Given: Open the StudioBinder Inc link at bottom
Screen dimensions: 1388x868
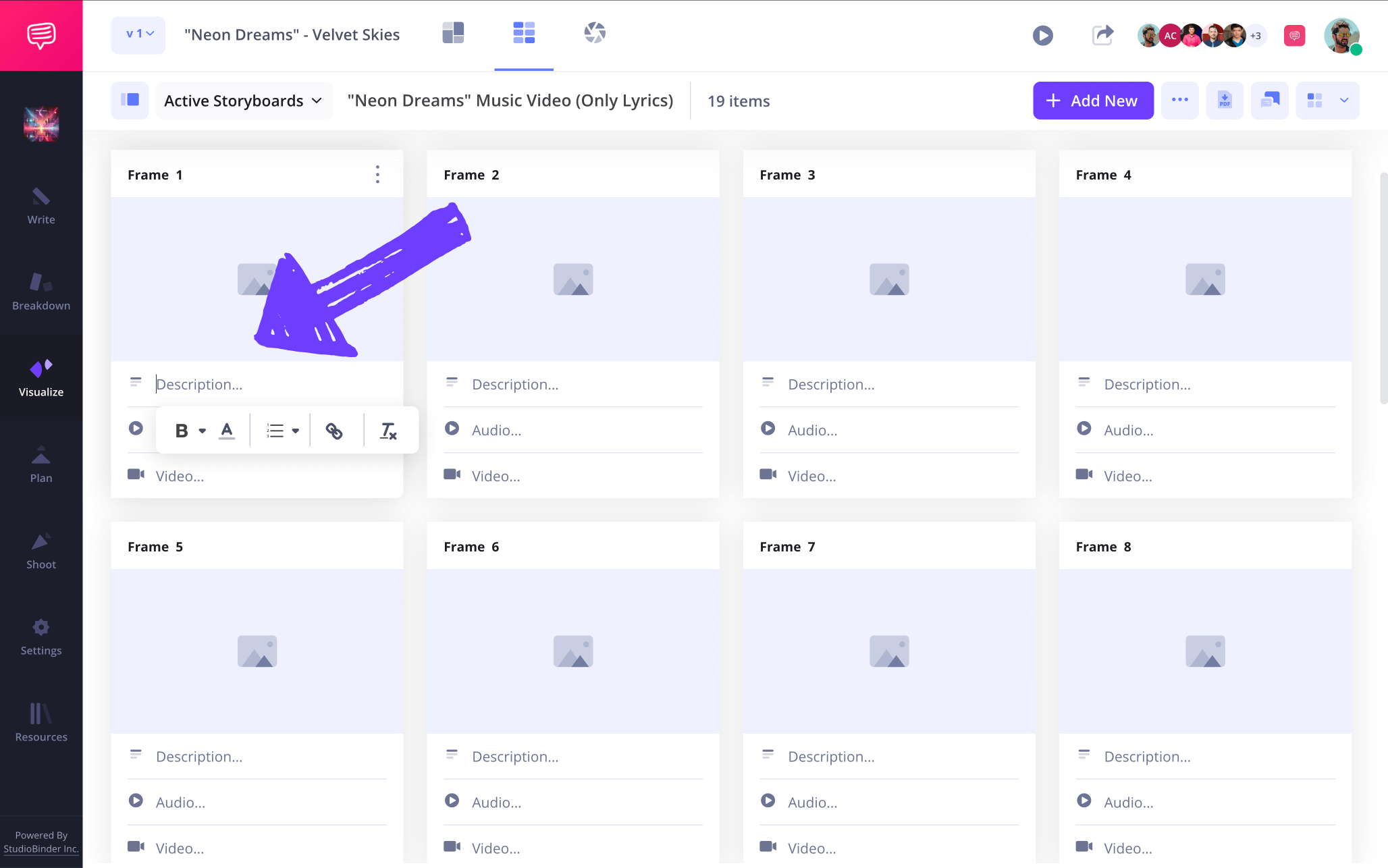Looking at the screenshot, I should [x=41, y=848].
